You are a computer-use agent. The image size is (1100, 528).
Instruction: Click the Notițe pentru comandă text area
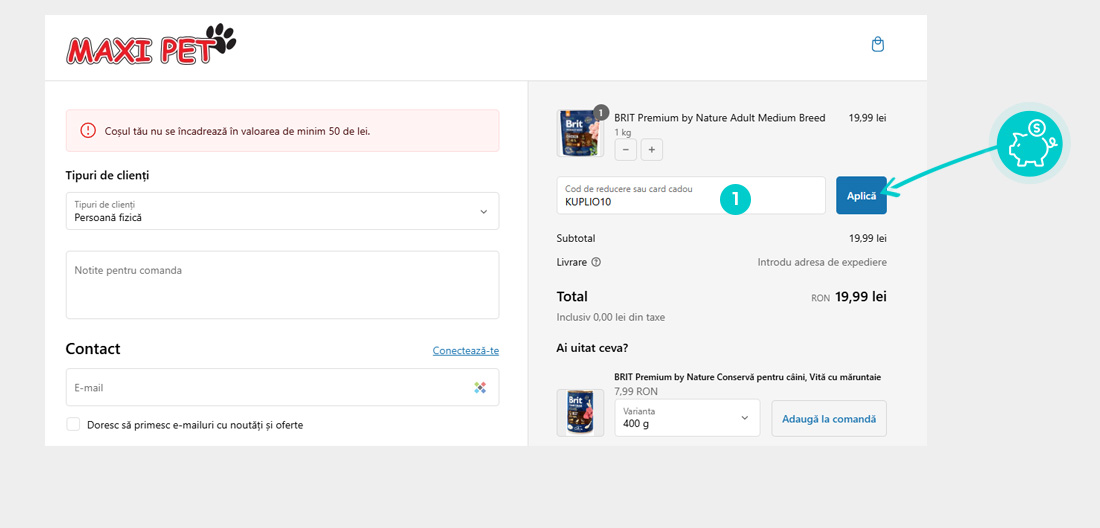282,285
